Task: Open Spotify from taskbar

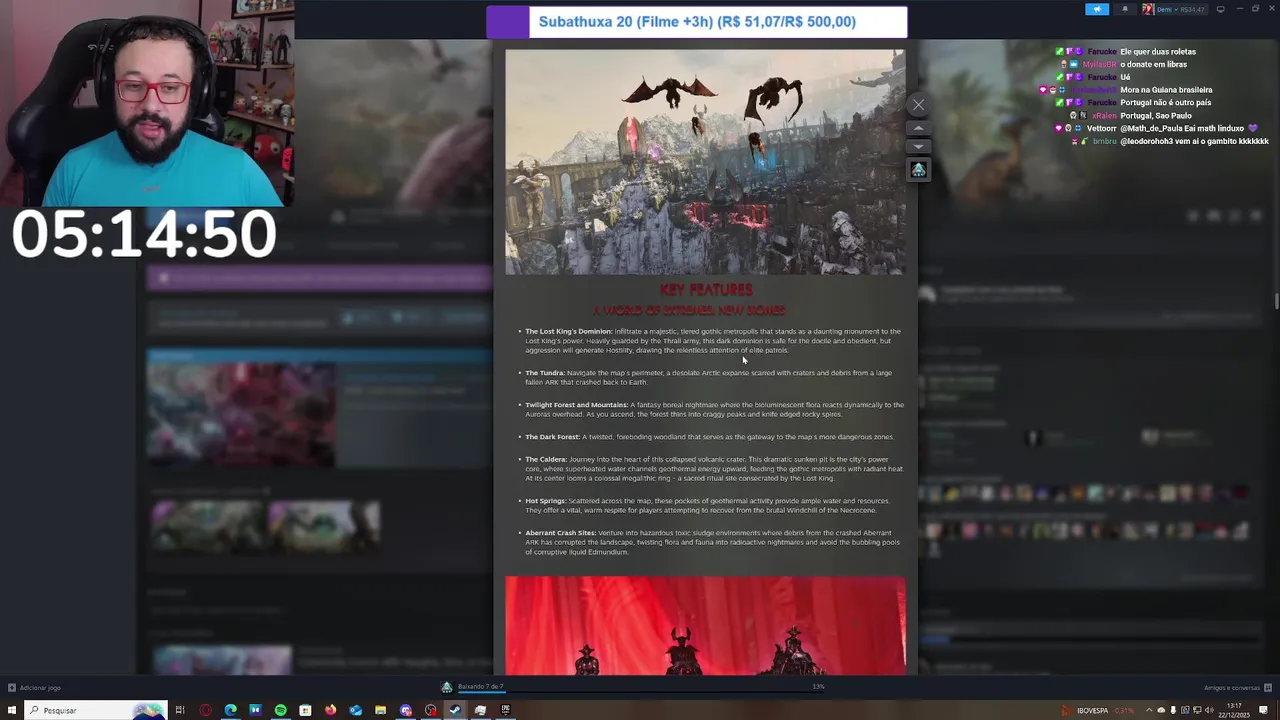Action: pos(280,710)
